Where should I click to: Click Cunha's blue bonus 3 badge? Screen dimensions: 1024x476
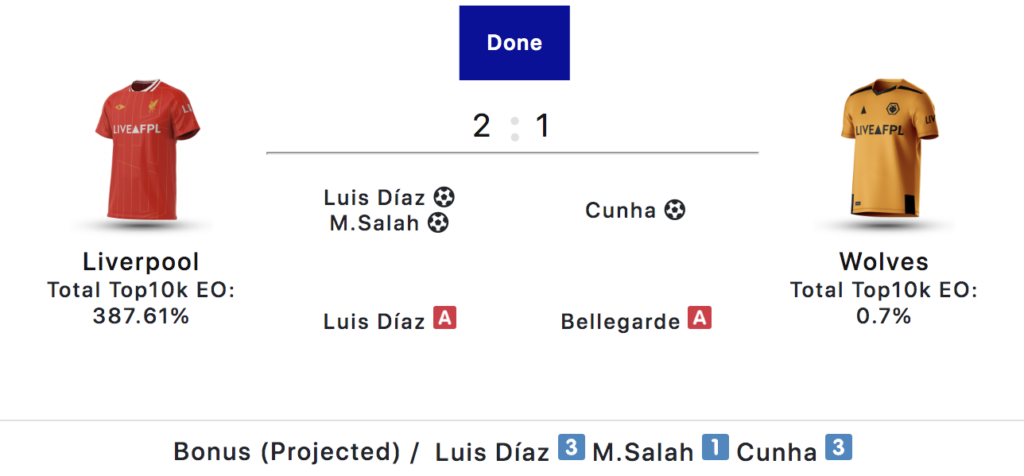[x=839, y=448]
